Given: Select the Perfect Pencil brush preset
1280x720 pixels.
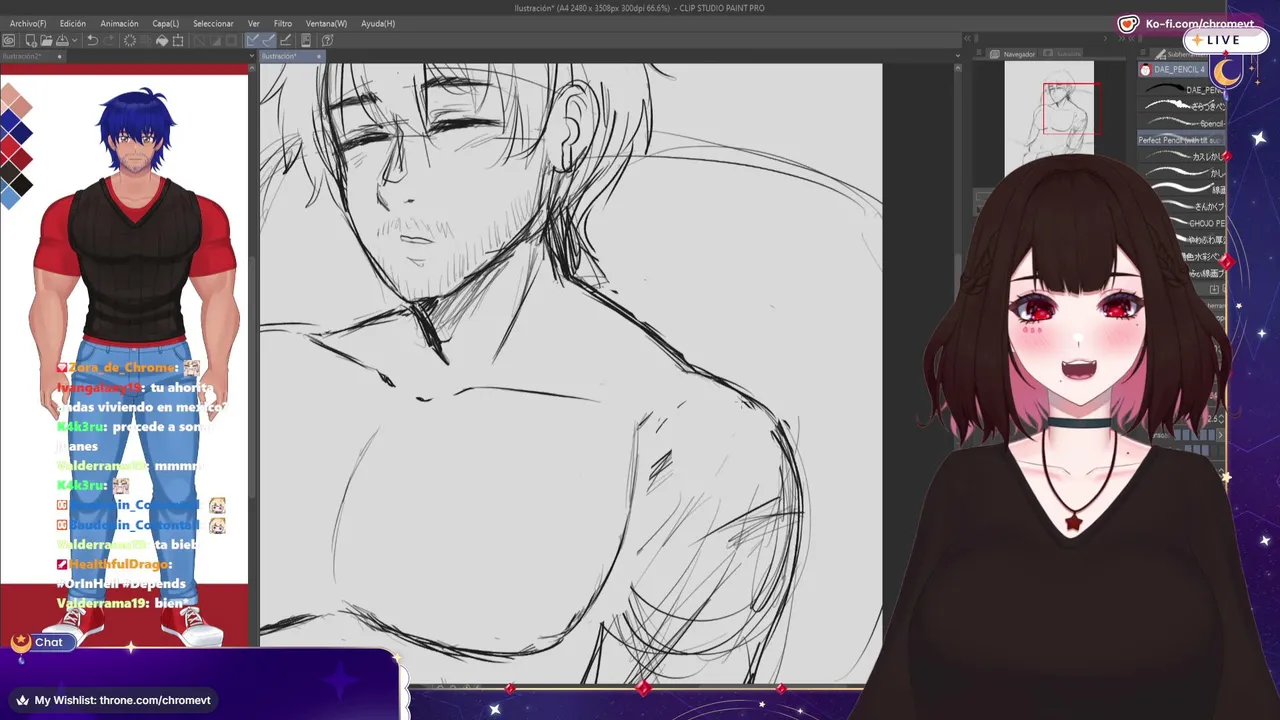Looking at the screenshot, I should [1182, 140].
